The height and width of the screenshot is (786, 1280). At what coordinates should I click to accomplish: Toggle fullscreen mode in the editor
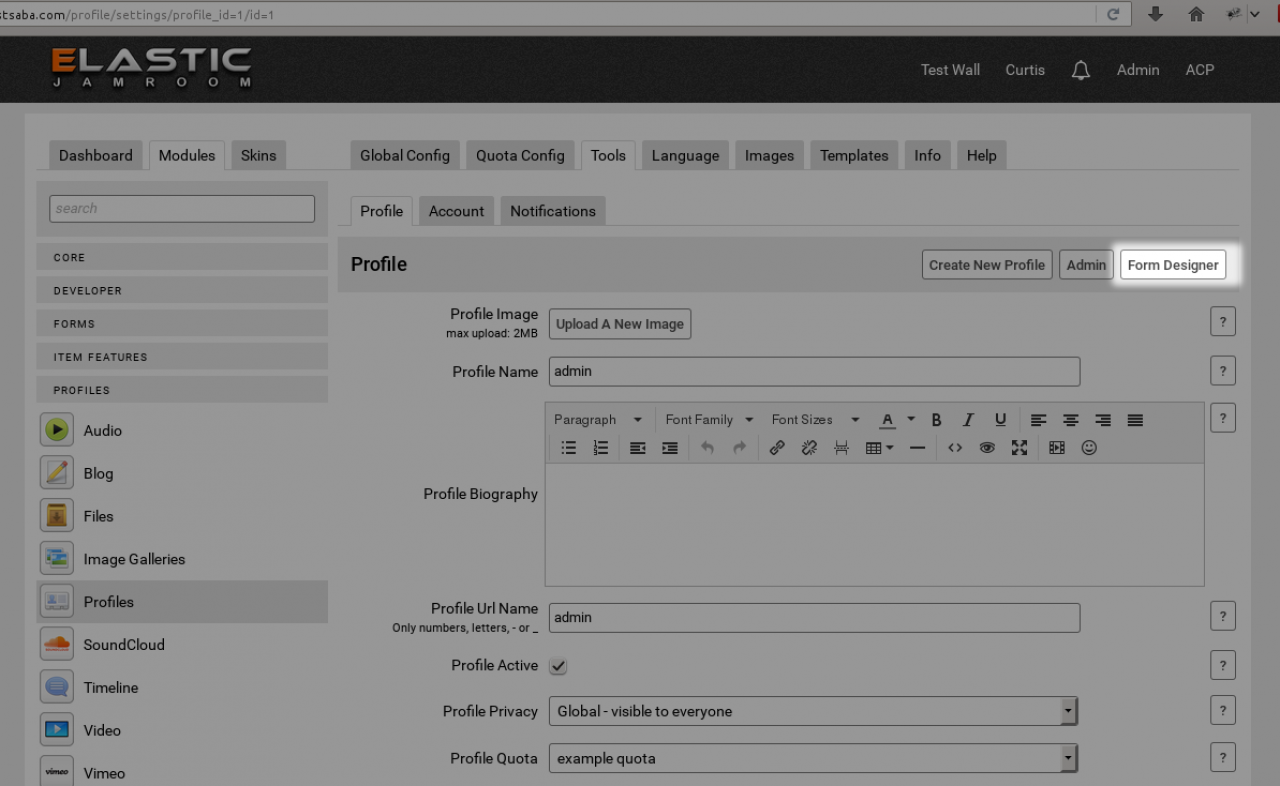(1019, 448)
